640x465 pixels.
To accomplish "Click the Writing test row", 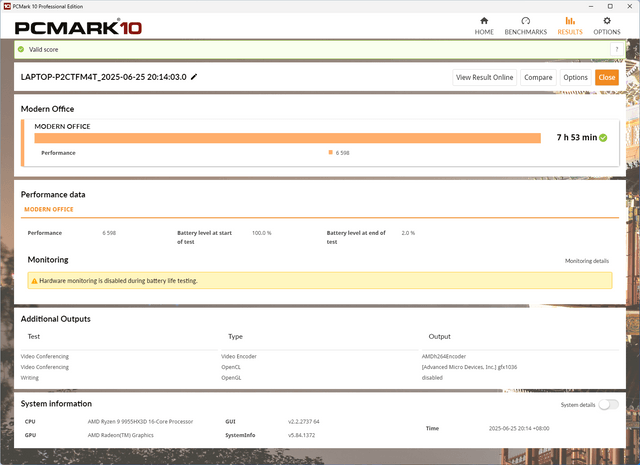I will click(x=29, y=378).
